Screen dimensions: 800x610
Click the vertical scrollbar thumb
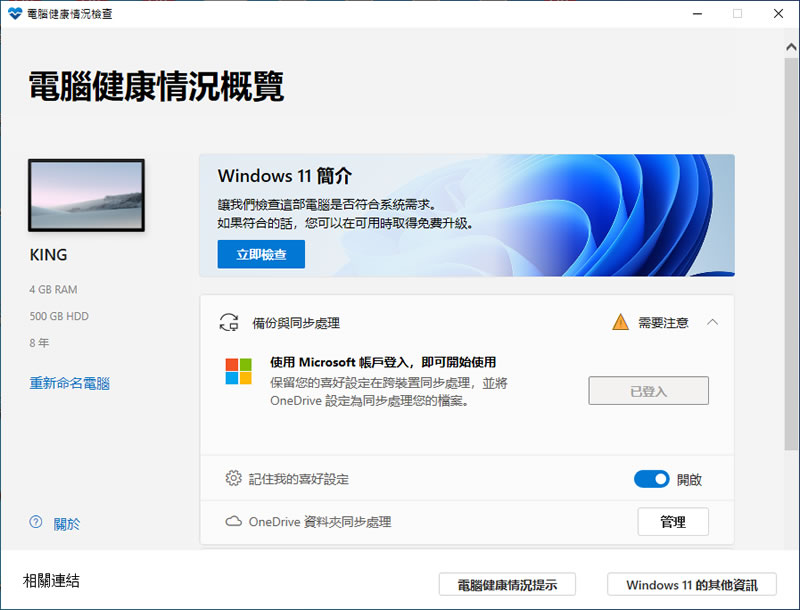click(791, 253)
